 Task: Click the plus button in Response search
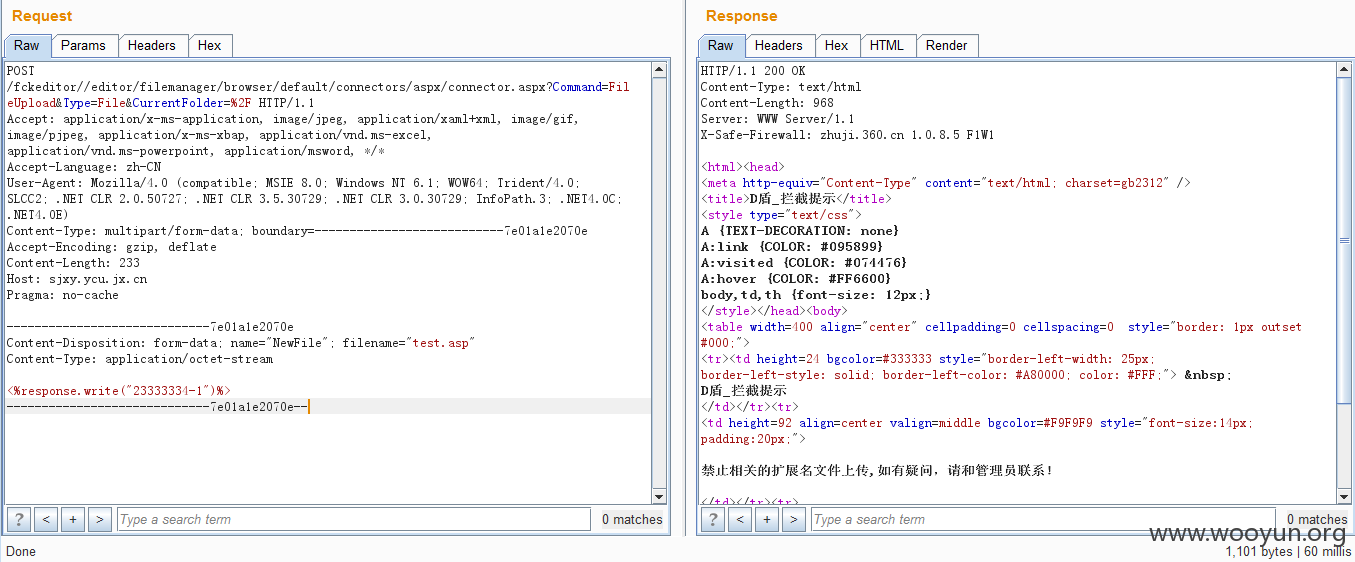pyautogui.click(x=767, y=519)
